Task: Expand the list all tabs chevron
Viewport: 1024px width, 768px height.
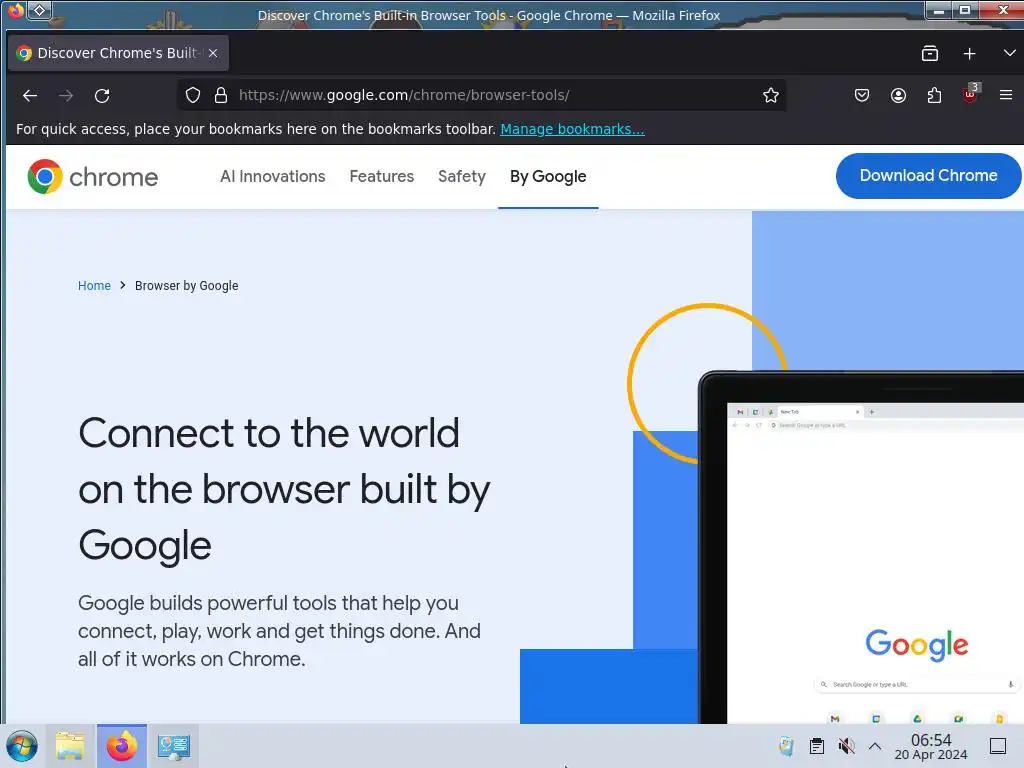Action: [1010, 53]
